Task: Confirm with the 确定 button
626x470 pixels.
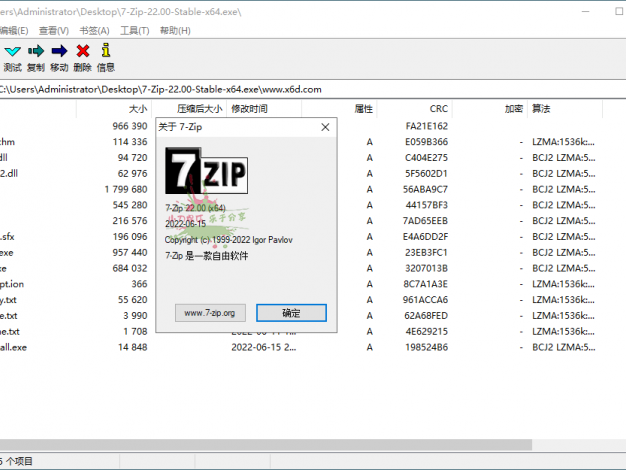Action: (x=291, y=313)
